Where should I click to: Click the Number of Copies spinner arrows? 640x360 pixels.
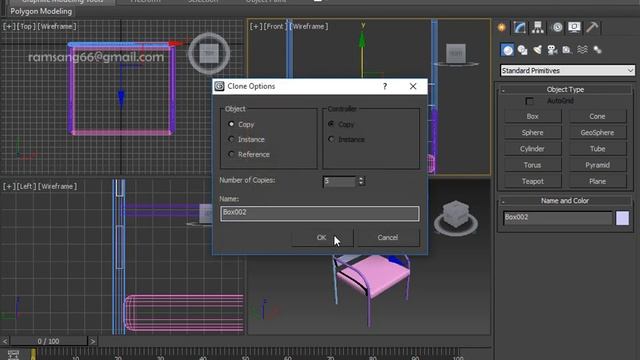361,181
